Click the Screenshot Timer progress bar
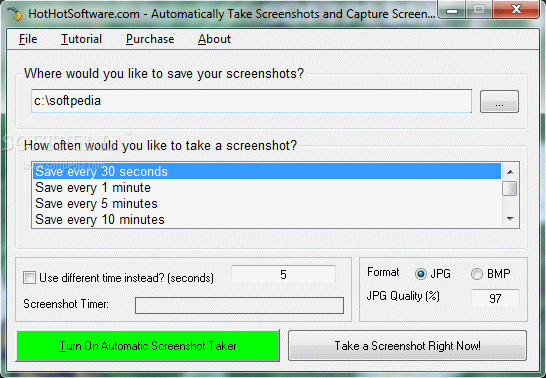Image resolution: width=546 pixels, height=378 pixels. [x=239, y=305]
